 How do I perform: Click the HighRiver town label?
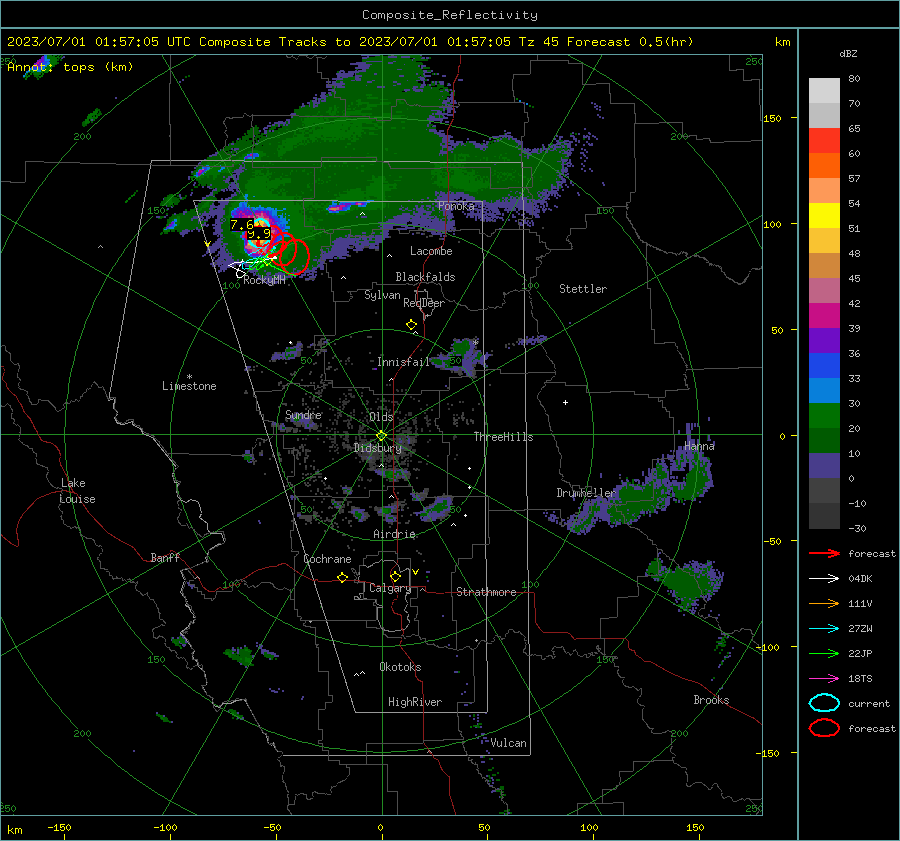(415, 702)
